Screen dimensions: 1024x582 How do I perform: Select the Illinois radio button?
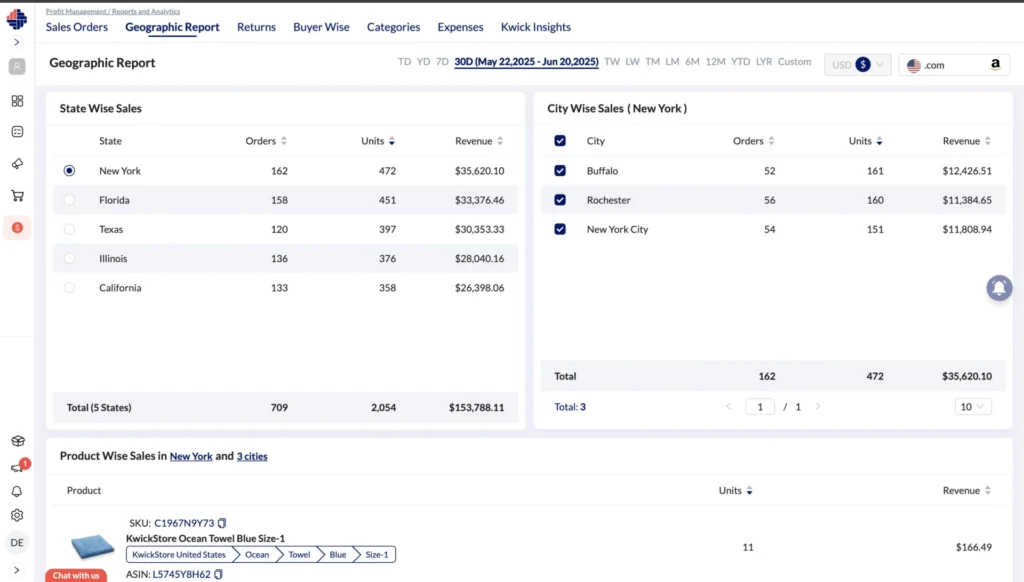pyautogui.click(x=69, y=259)
